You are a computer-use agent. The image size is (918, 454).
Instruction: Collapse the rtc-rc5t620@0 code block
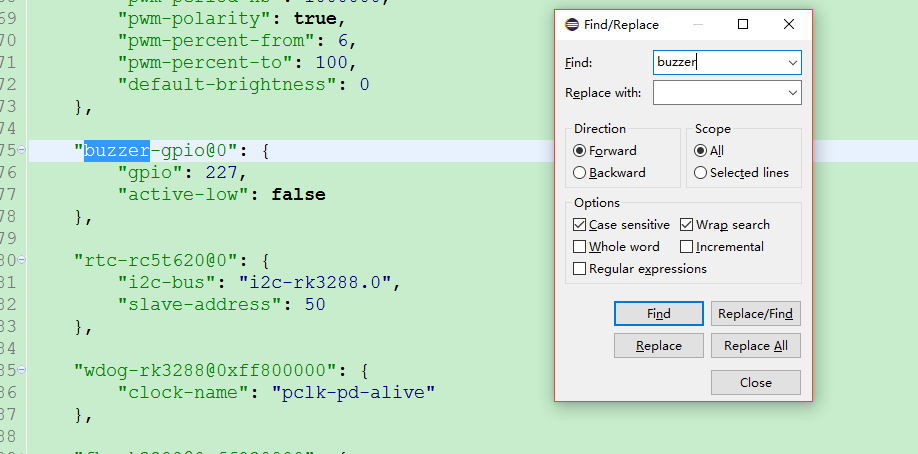22,260
